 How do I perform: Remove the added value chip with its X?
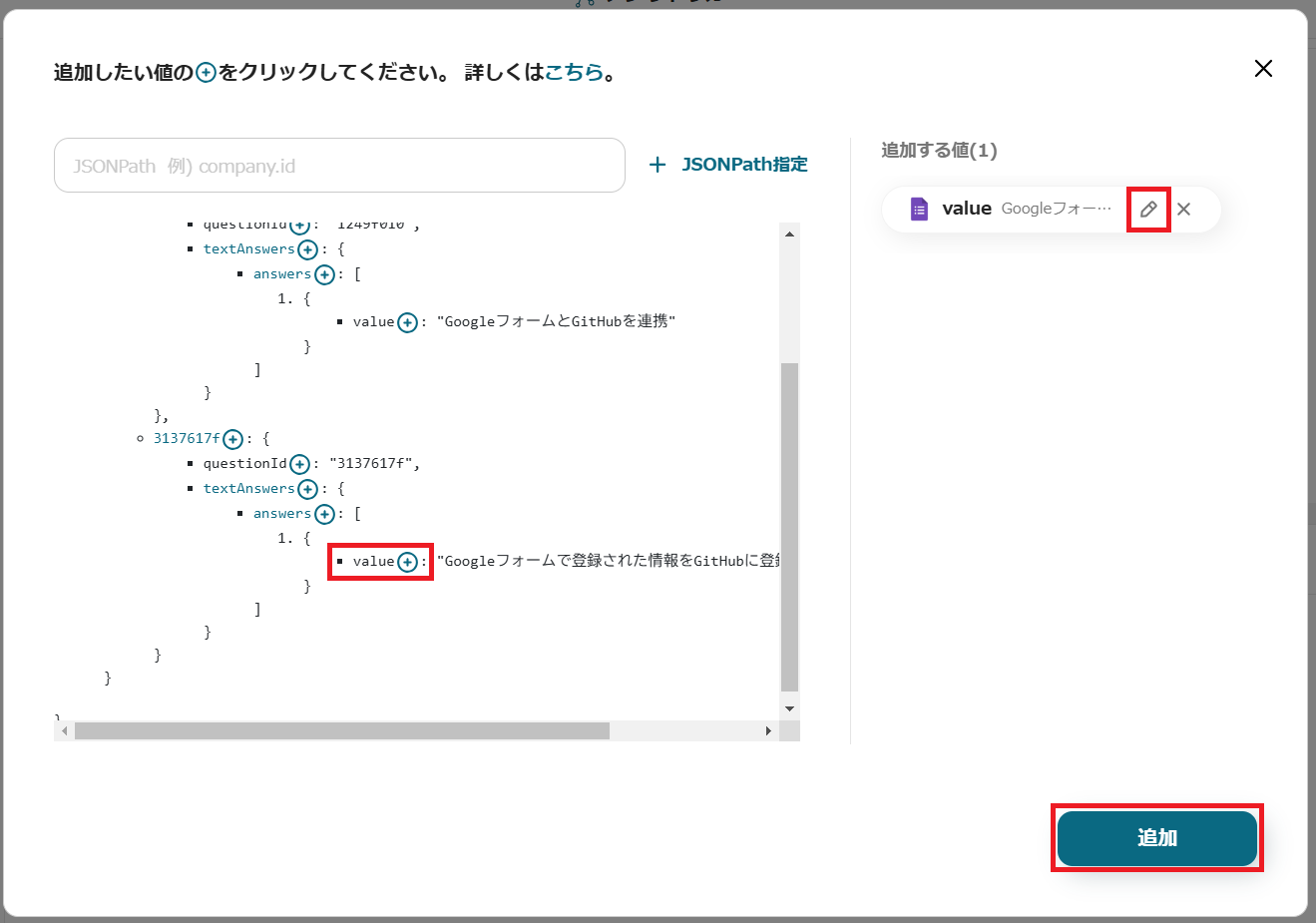pyautogui.click(x=1184, y=210)
